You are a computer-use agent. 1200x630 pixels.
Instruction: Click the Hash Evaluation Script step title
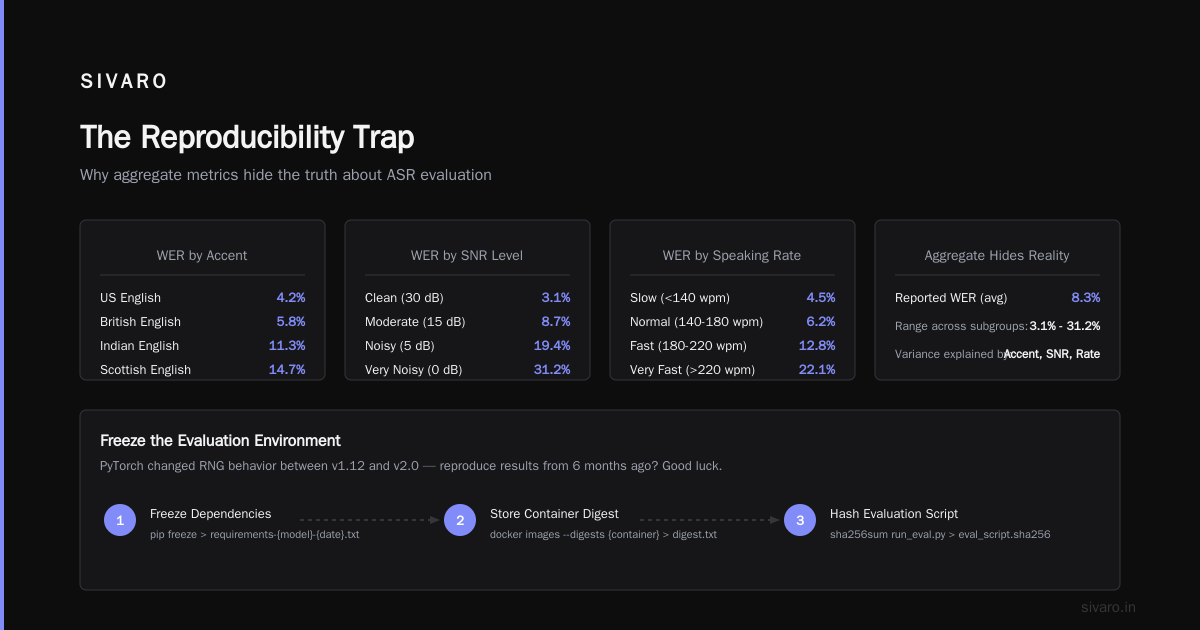point(894,513)
